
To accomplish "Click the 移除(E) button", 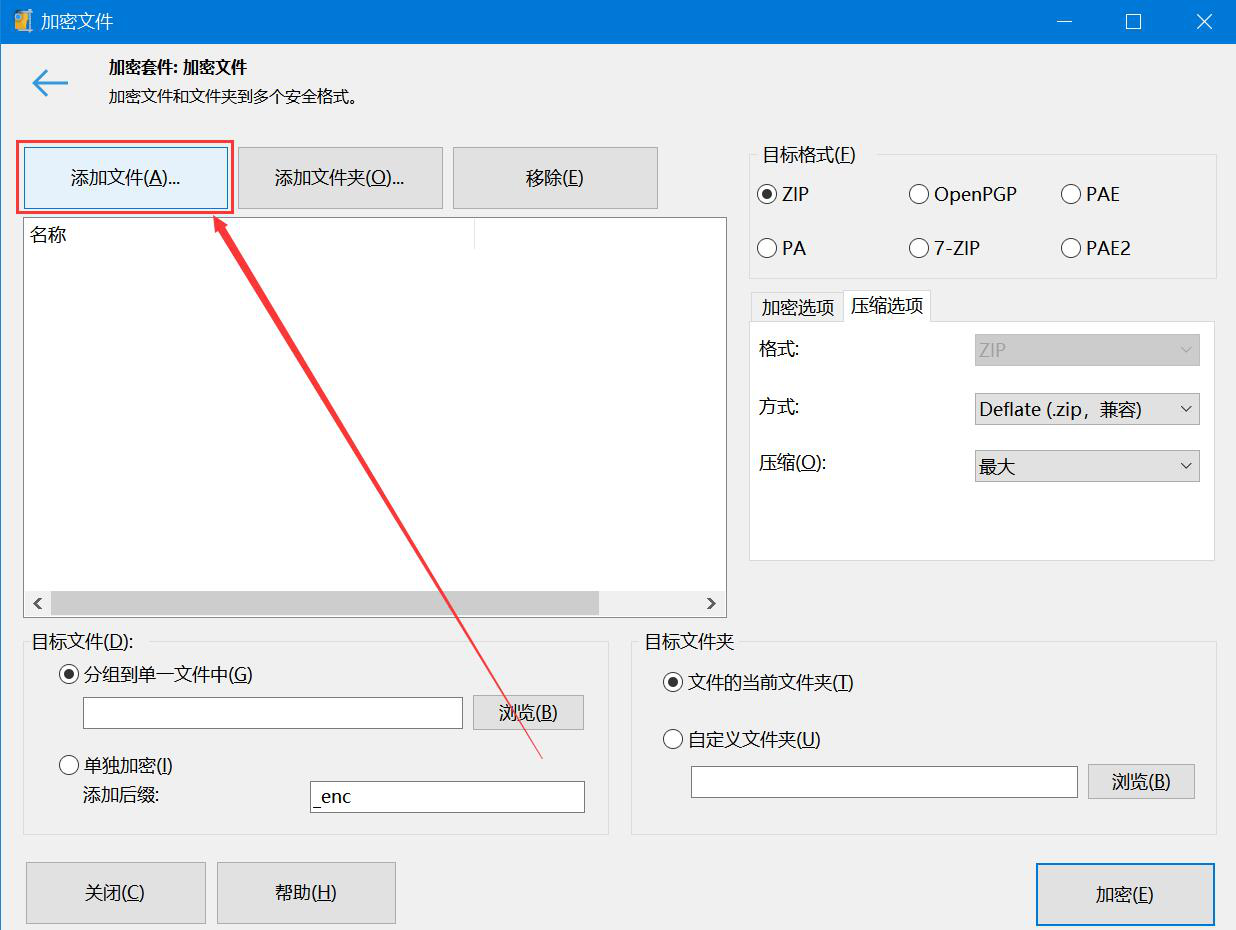I will point(555,178).
